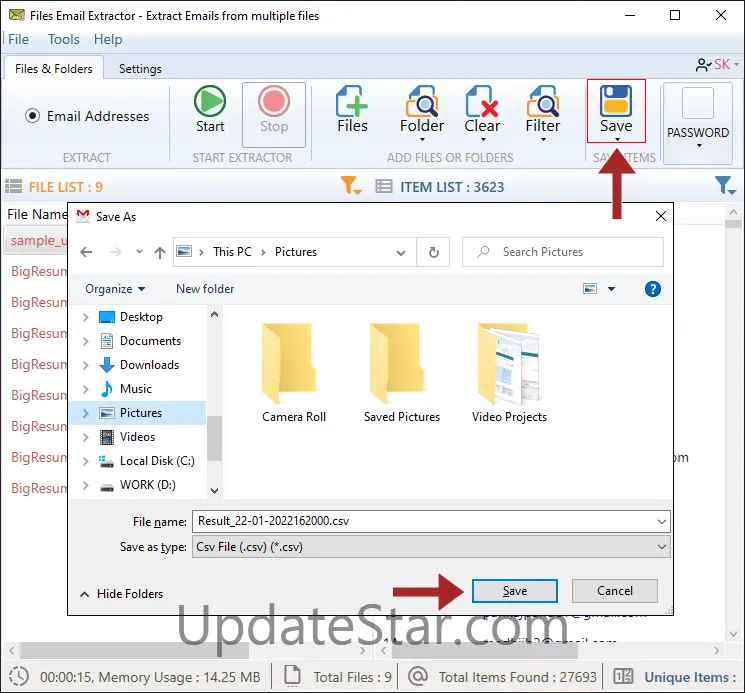This screenshot has width=745, height=693.
Task: Open the Tools menu
Action: click(x=64, y=39)
